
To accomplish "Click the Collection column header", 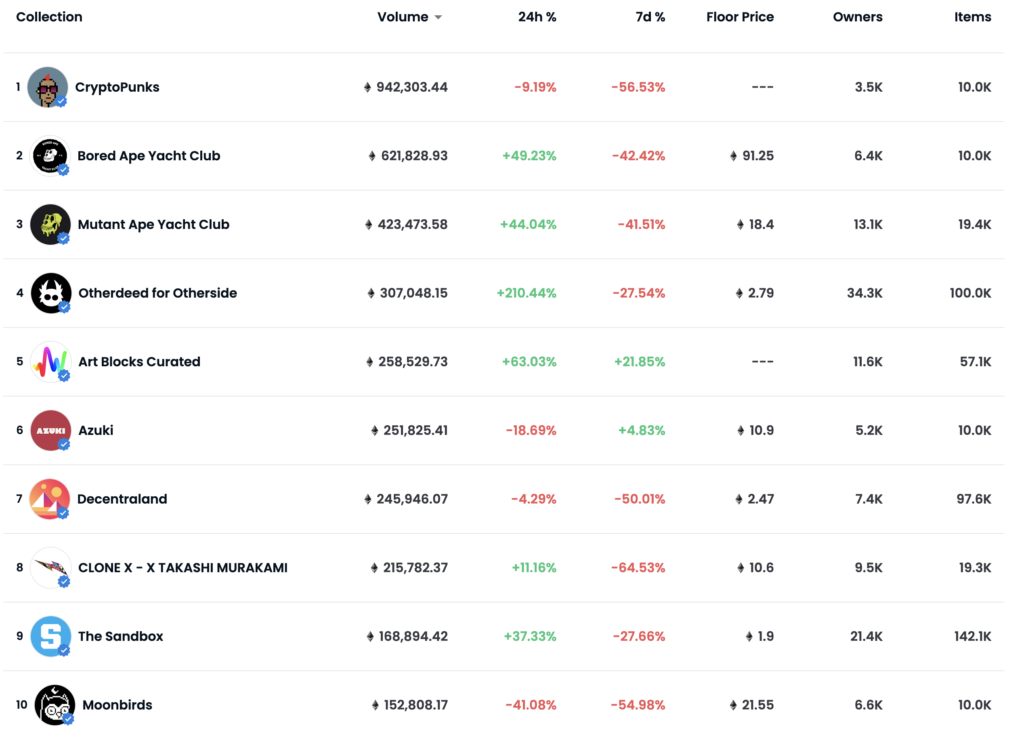I will coord(49,17).
